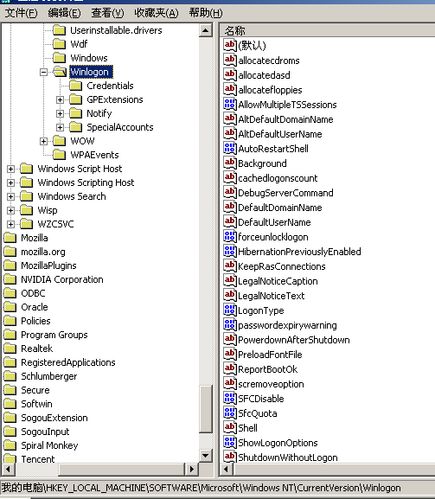Expand the Windows Script Host key
The width and height of the screenshot is (435, 499).
[x=11, y=169]
